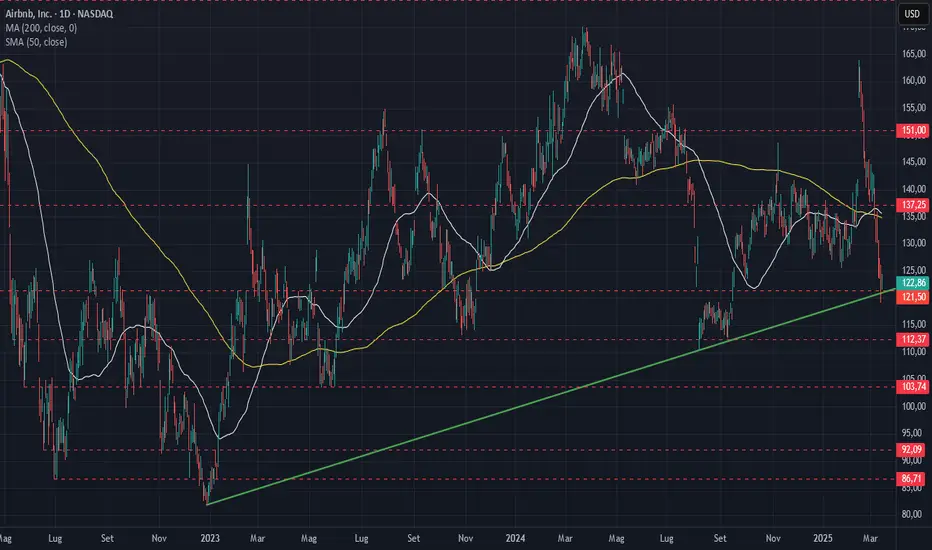The height and width of the screenshot is (550, 932).
Task: Click the green 122,86 current price label
Action: (912, 283)
